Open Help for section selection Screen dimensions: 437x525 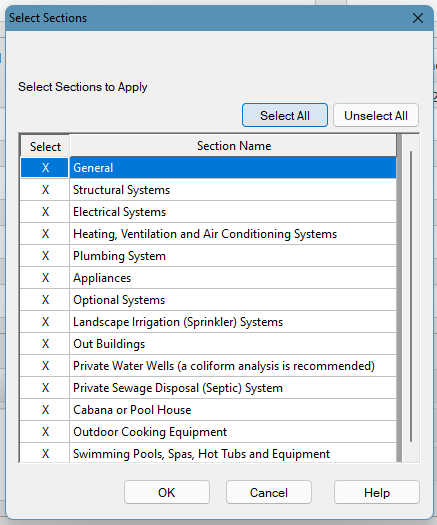click(377, 493)
